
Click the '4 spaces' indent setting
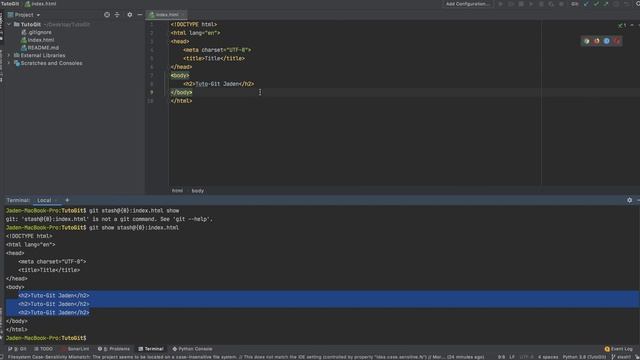548,357
